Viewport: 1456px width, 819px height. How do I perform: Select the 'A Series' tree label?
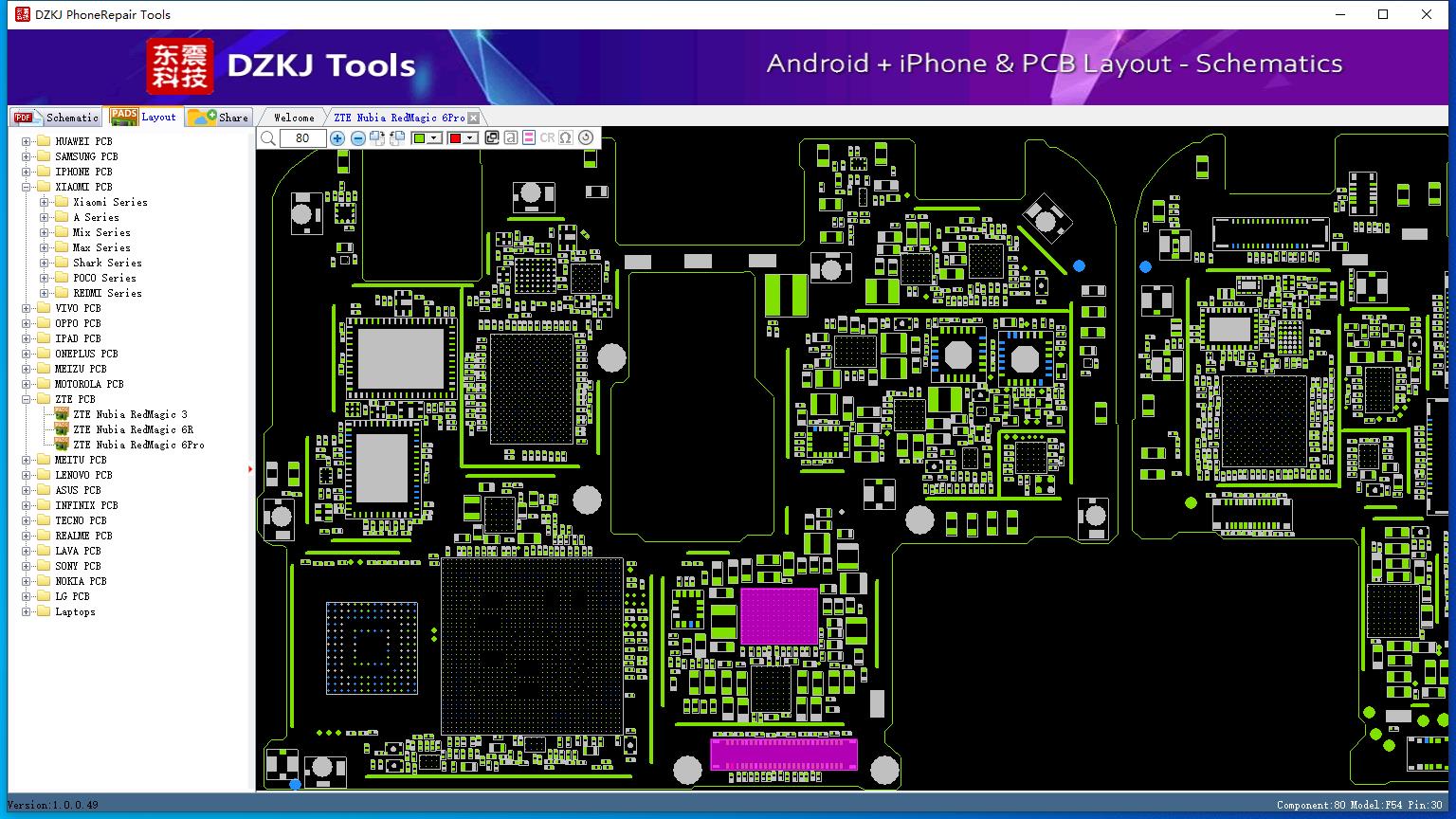click(x=96, y=217)
